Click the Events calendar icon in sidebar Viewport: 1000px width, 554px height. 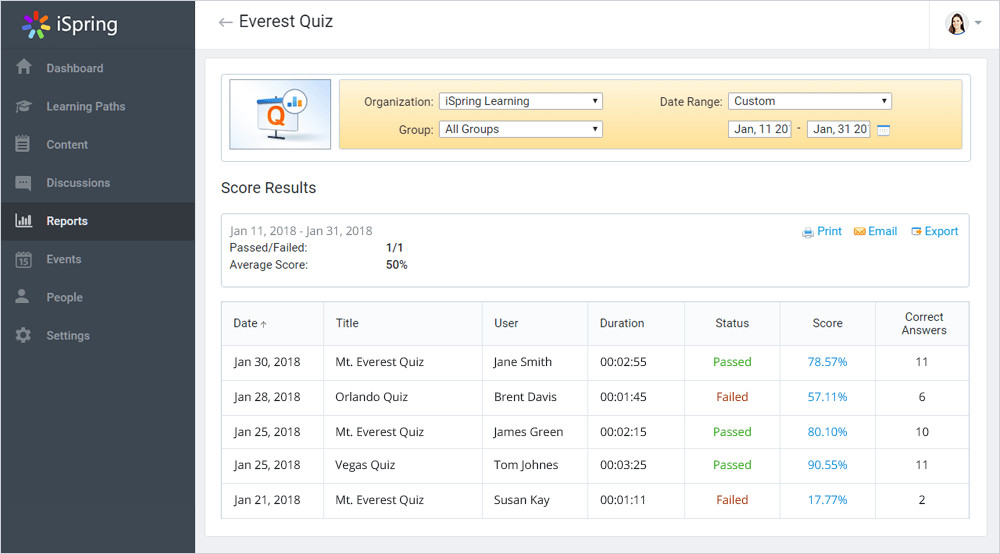pyautogui.click(x=23, y=259)
